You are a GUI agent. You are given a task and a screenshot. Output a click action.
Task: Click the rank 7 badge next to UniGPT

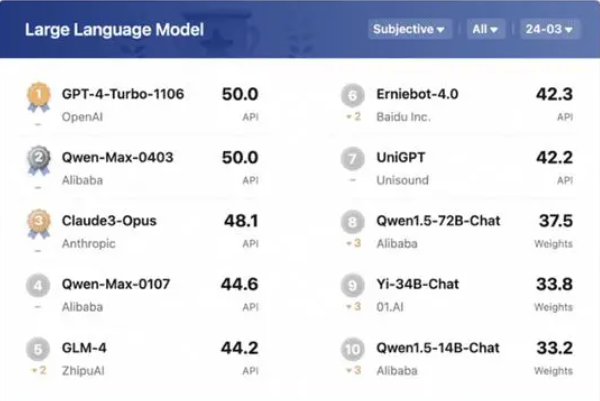352,158
